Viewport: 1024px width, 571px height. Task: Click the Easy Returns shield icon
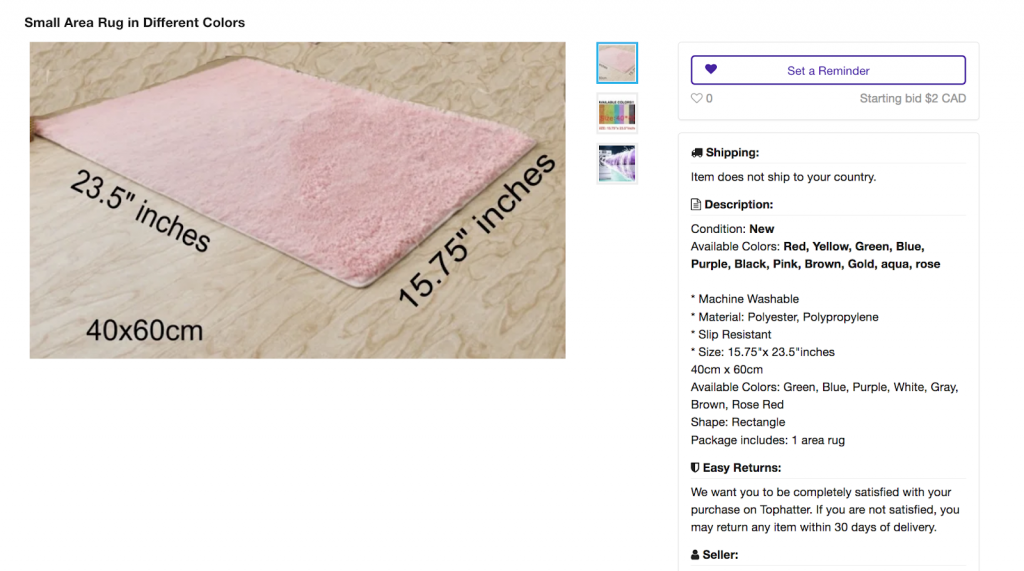coord(695,468)
